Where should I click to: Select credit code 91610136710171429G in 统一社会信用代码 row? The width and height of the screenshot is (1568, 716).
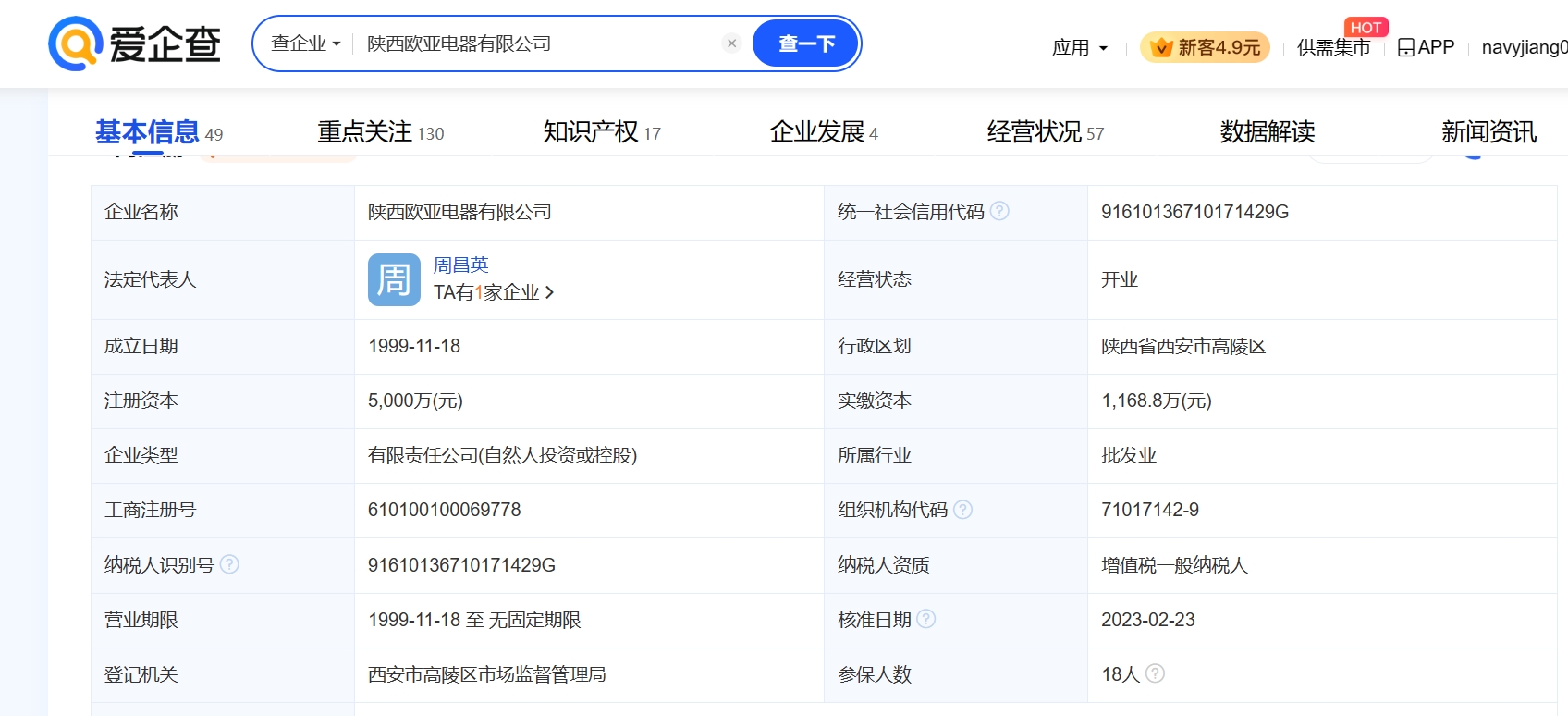[x=1194, y=212]
